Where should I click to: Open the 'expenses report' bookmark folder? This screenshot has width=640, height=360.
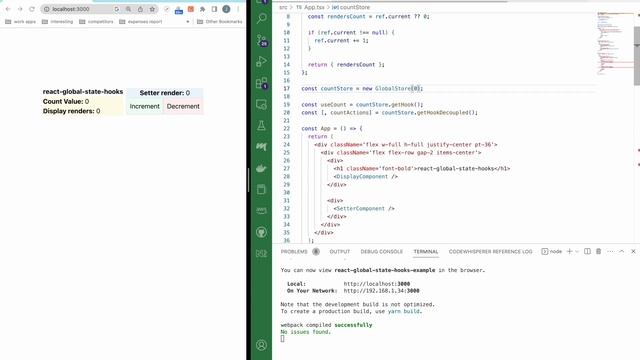tap(141, 22)
